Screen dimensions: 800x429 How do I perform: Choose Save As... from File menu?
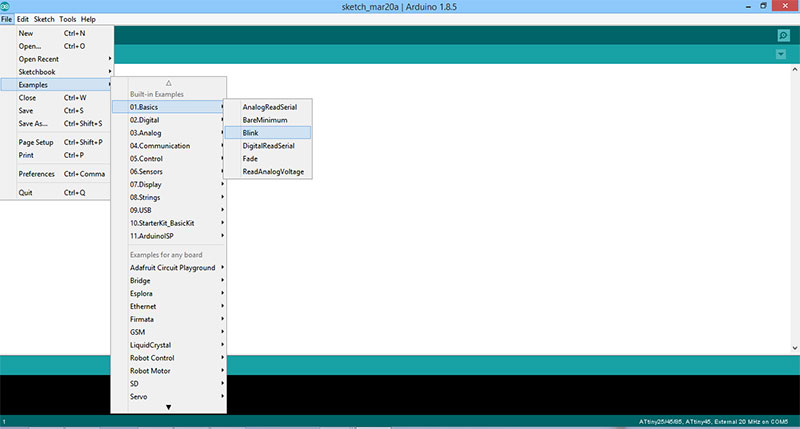[x=57, y=123]
